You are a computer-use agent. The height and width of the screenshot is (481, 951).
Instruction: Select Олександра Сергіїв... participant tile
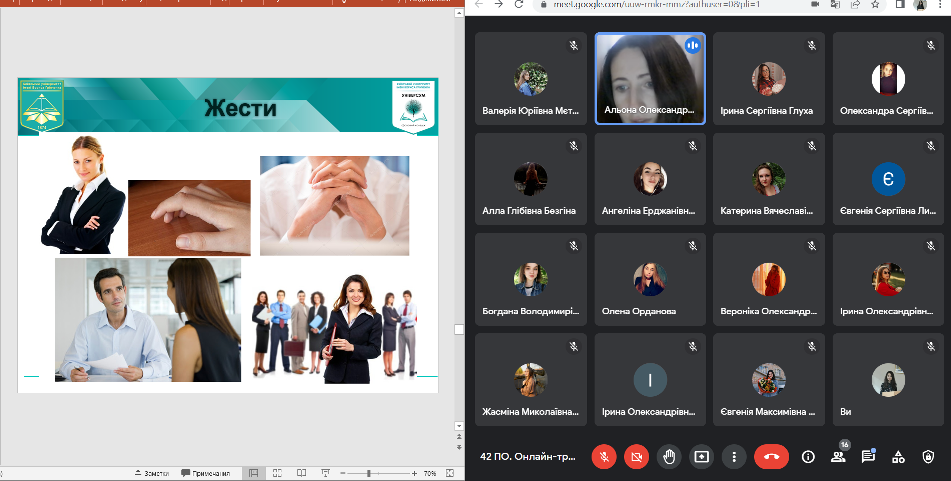(x=889, y=78)
